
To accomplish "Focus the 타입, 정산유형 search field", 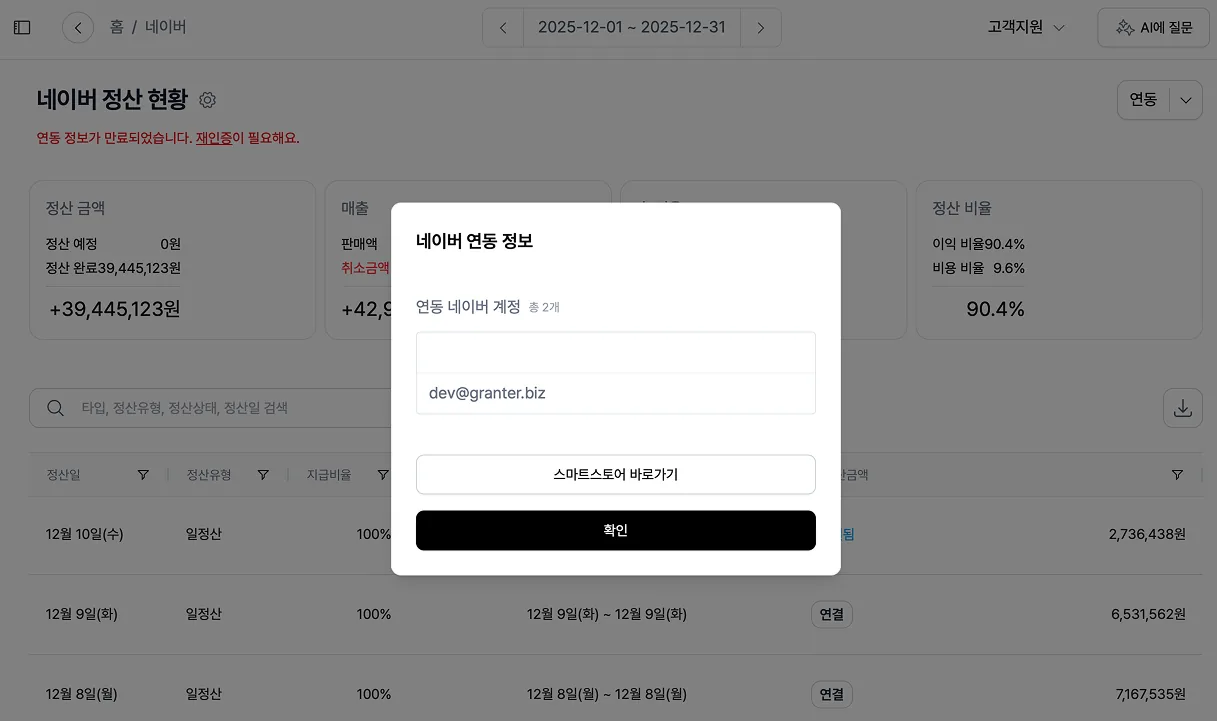I will coord(230,408).
